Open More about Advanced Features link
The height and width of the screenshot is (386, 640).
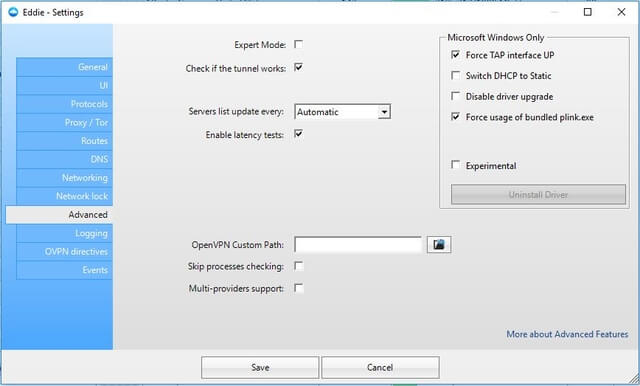567,334
